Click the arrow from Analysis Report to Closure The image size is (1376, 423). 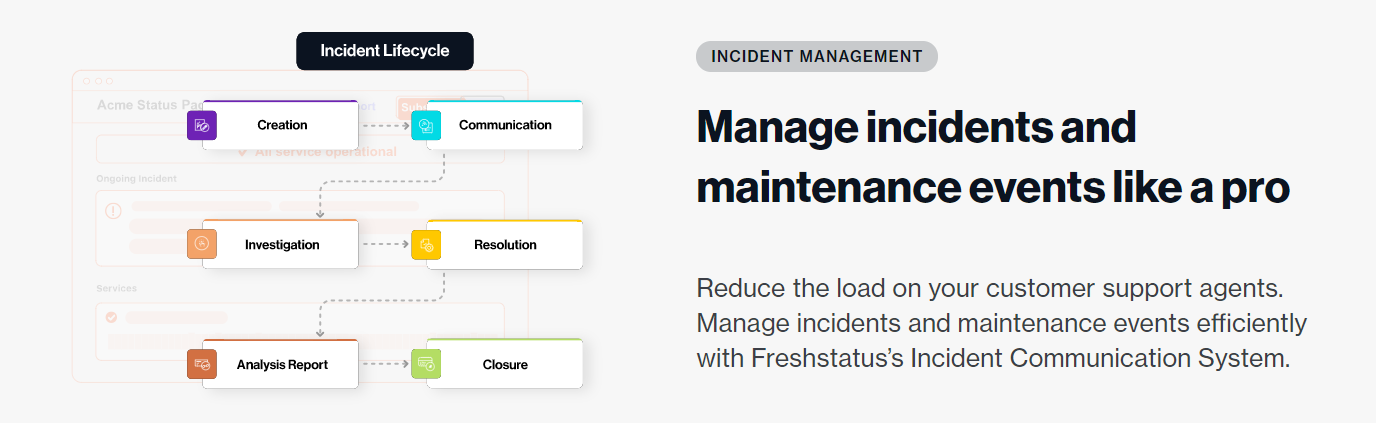(385, 364)
